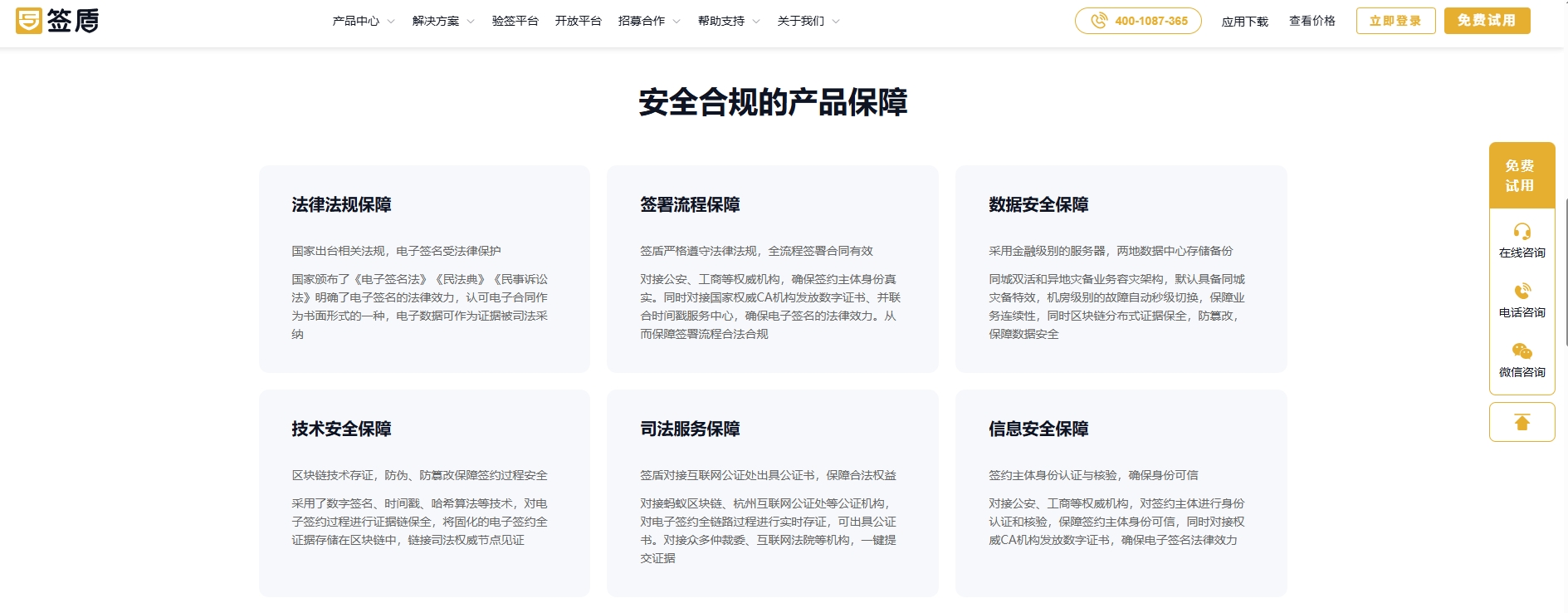Open the 查看价格 link
Image resolution: width=1568 pixels, height=613 pixels.
pos(1312,21)
